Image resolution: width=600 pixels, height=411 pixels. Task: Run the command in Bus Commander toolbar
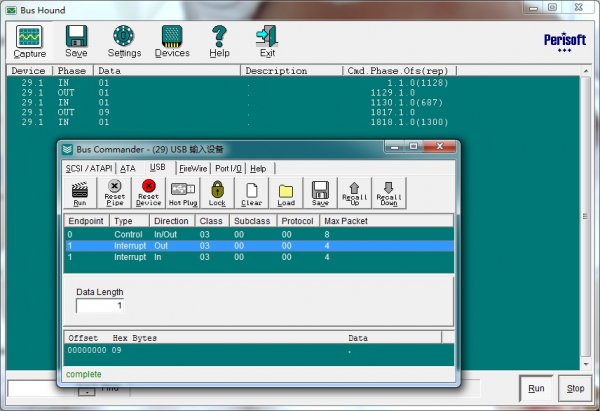tap(80, 193)
